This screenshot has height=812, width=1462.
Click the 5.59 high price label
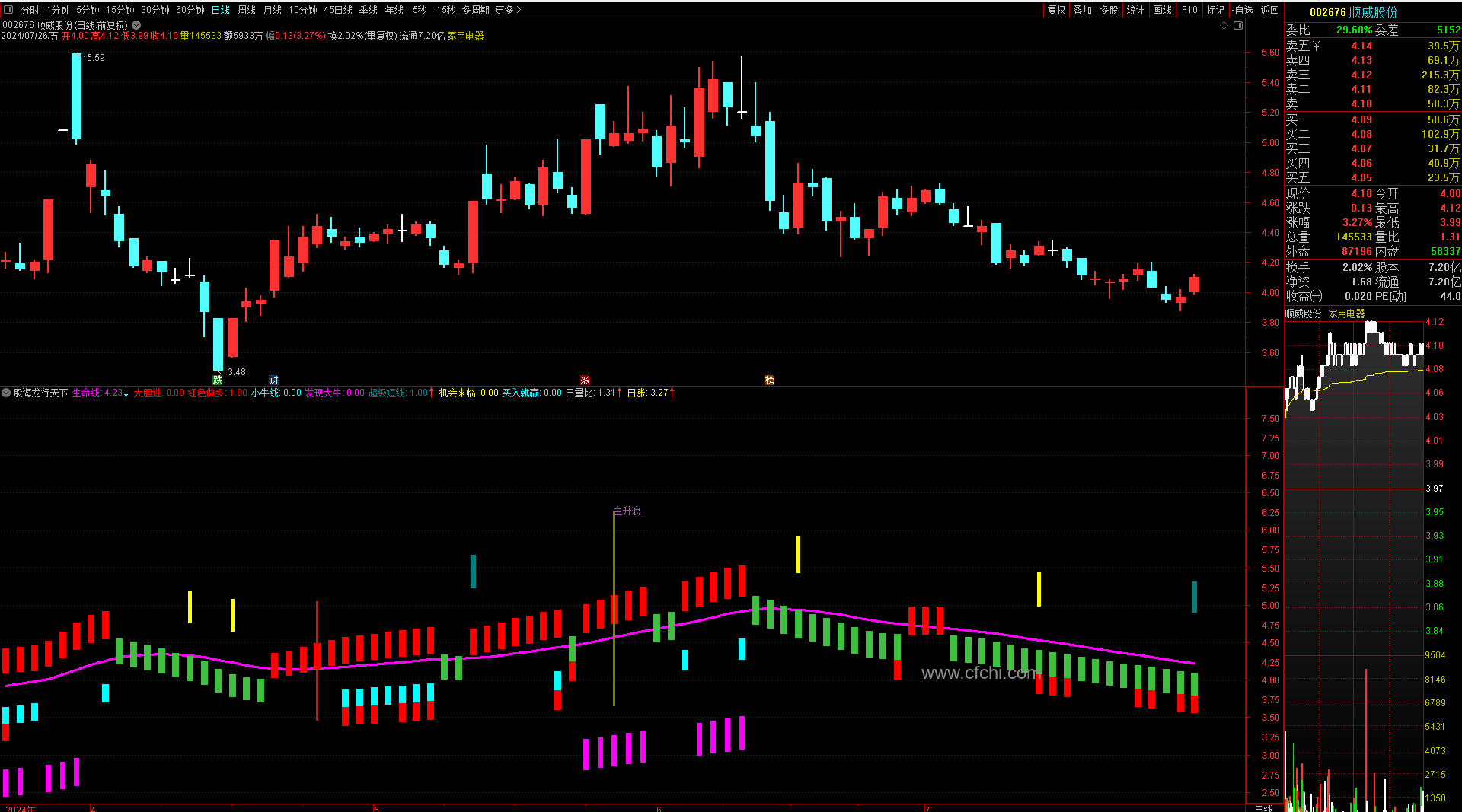click(96, 58)
